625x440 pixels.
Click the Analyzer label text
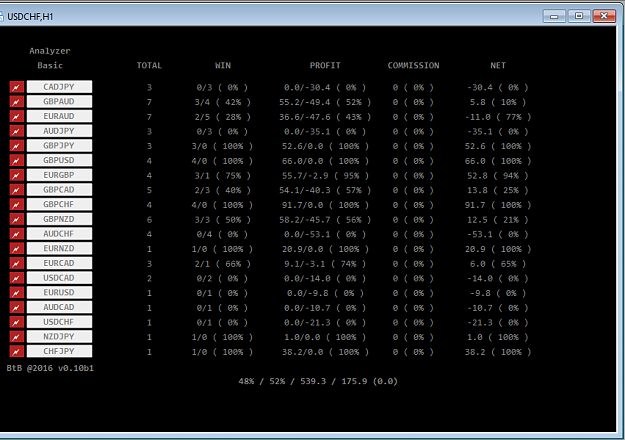point(50,51)
